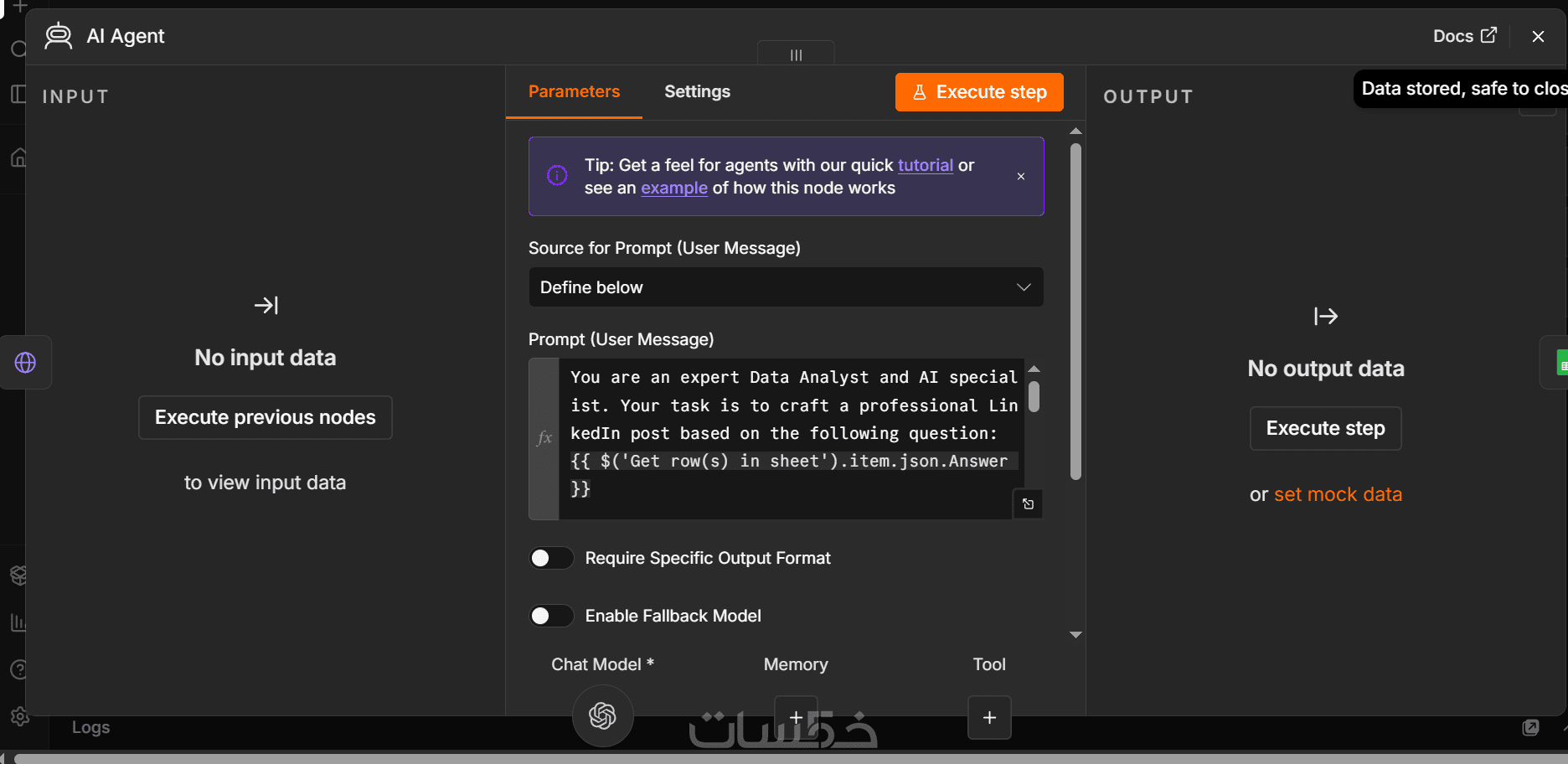
Task: Click the output arrow icon
Action: [1325, 316]
